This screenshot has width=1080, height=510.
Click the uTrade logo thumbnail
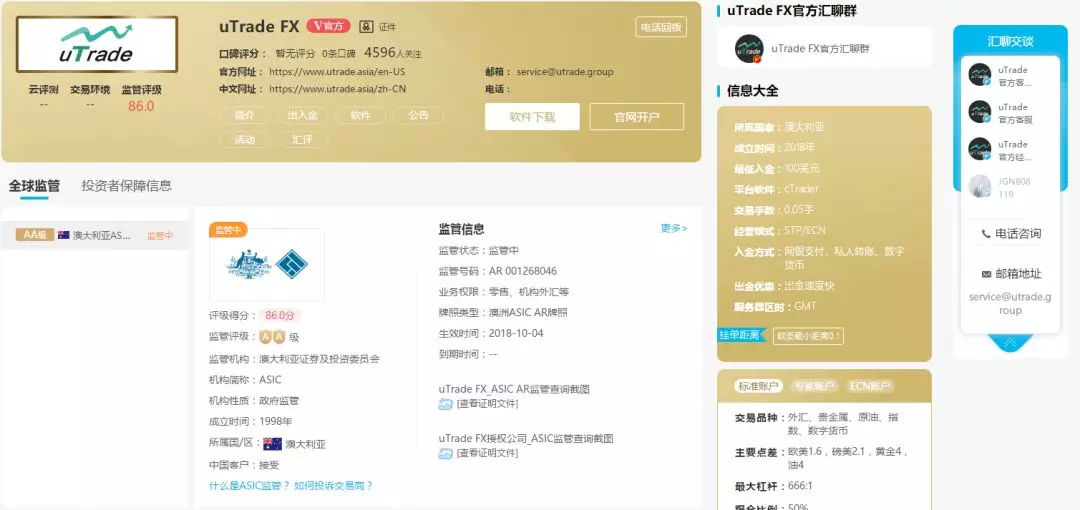click(97, 44)
